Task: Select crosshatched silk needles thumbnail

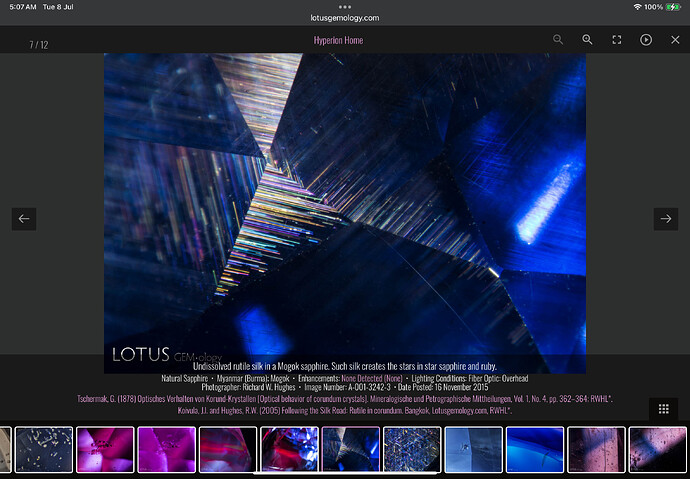Action: (x=412, y=449)
